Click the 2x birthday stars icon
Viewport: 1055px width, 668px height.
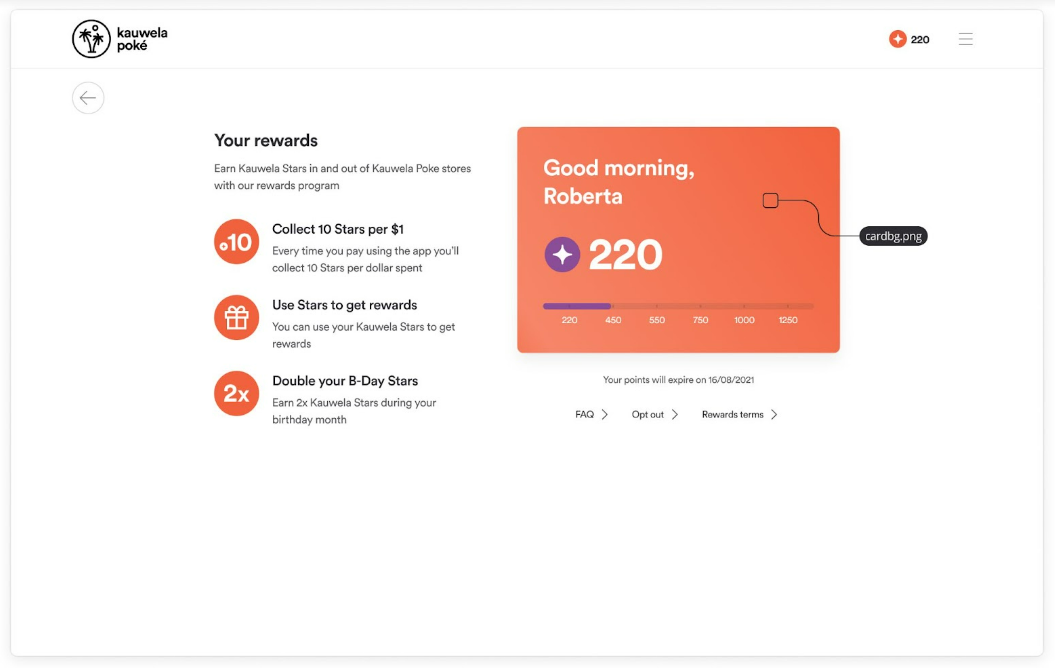click(x=236, y=394)
